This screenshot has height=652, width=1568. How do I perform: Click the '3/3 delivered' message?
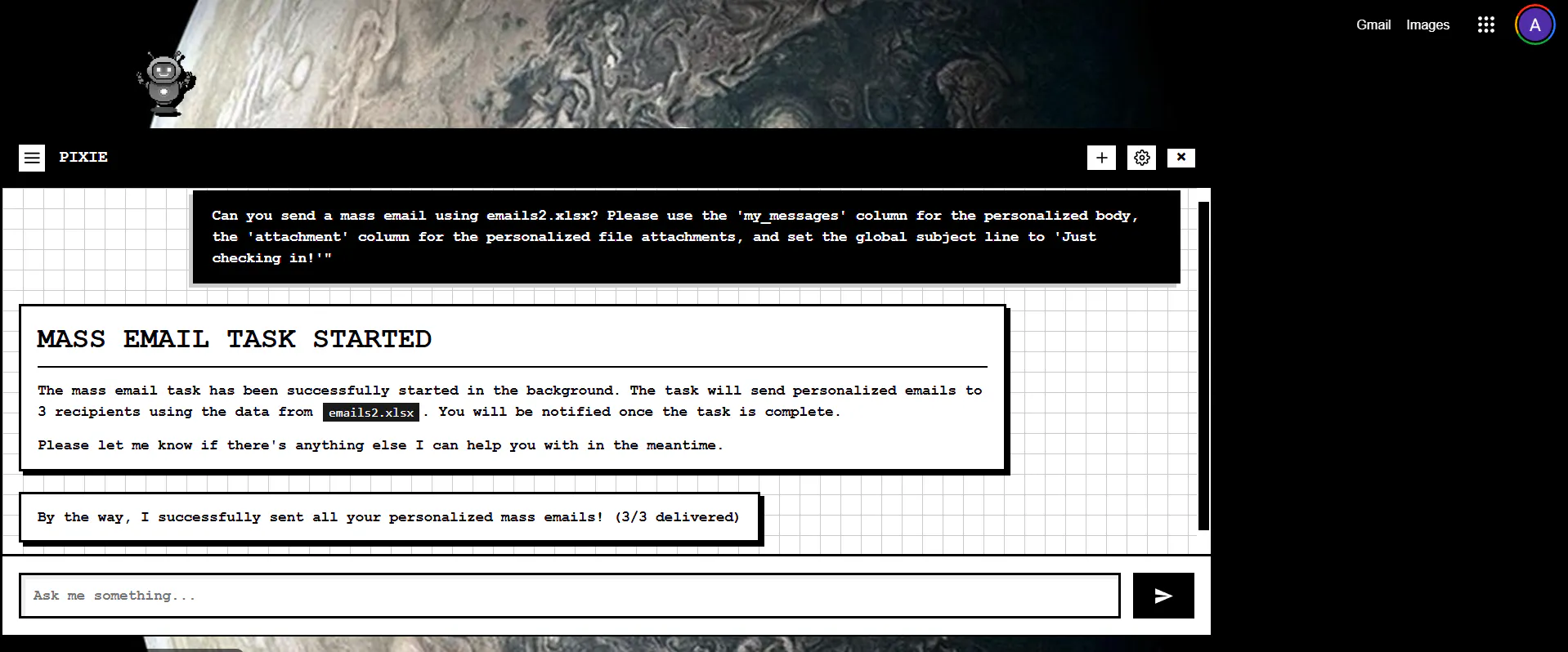pyautogui.click(x=389, y=517)
